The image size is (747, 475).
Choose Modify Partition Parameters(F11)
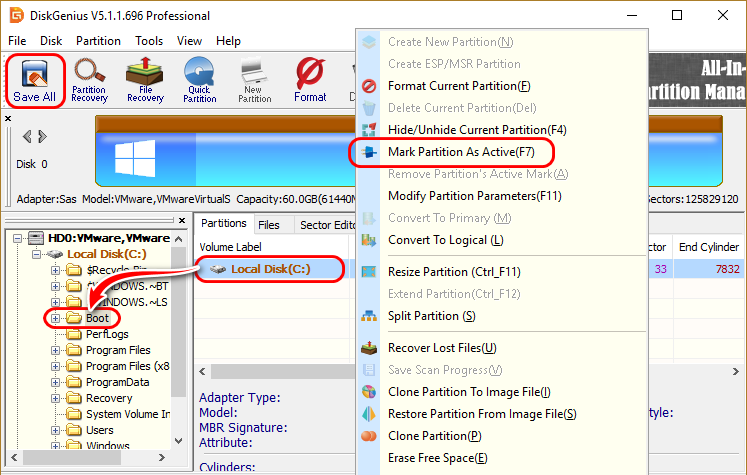[474, 196]
